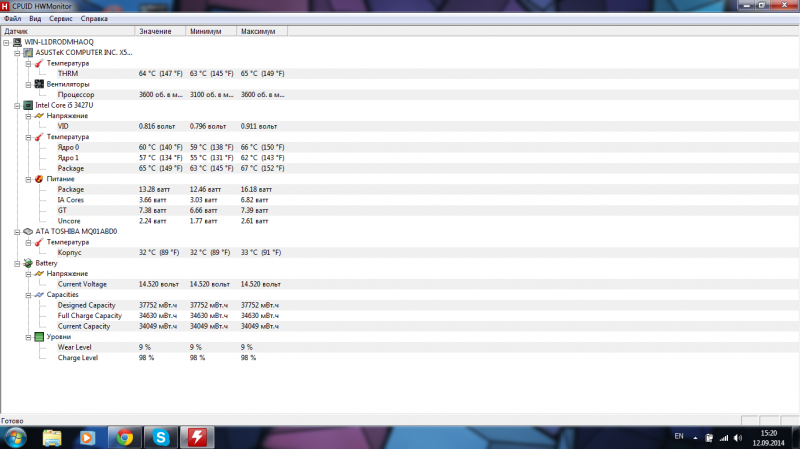Image resolution: width=800 pixels, height=449 pixels.
Task: Open the Справка menu
Action: pyautogui.click(x=94, y=18)
